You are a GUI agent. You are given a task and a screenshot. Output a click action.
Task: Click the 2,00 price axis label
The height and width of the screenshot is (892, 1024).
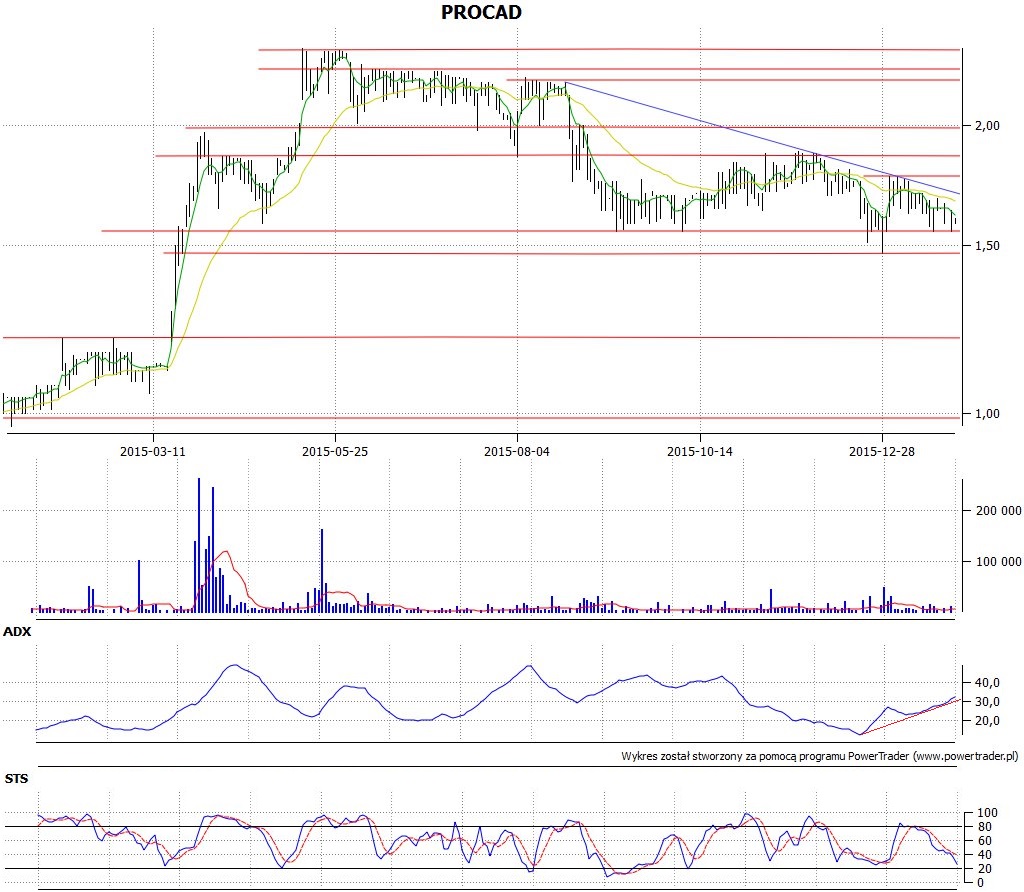(987, 125)
